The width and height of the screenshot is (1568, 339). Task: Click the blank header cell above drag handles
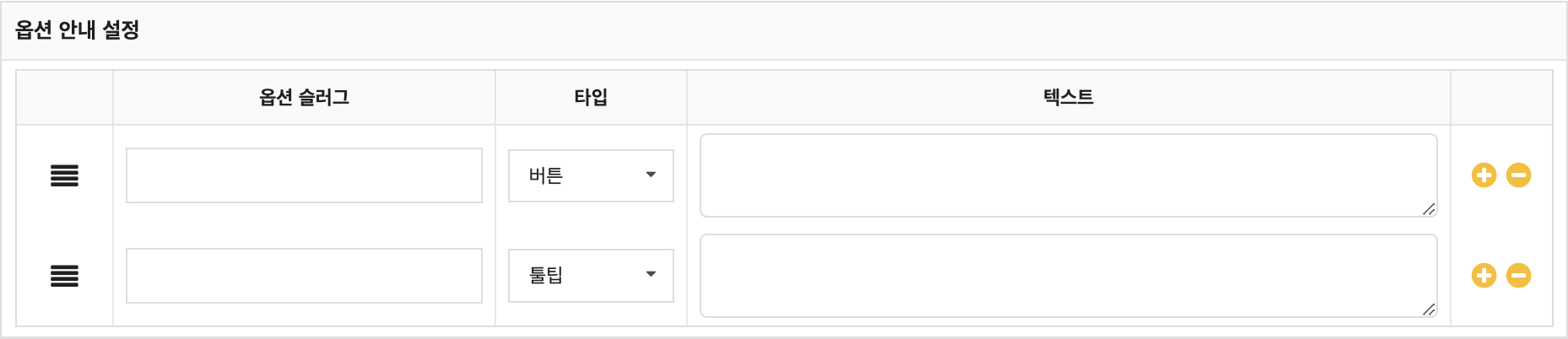pyautogui.click(x=64, y=98)
